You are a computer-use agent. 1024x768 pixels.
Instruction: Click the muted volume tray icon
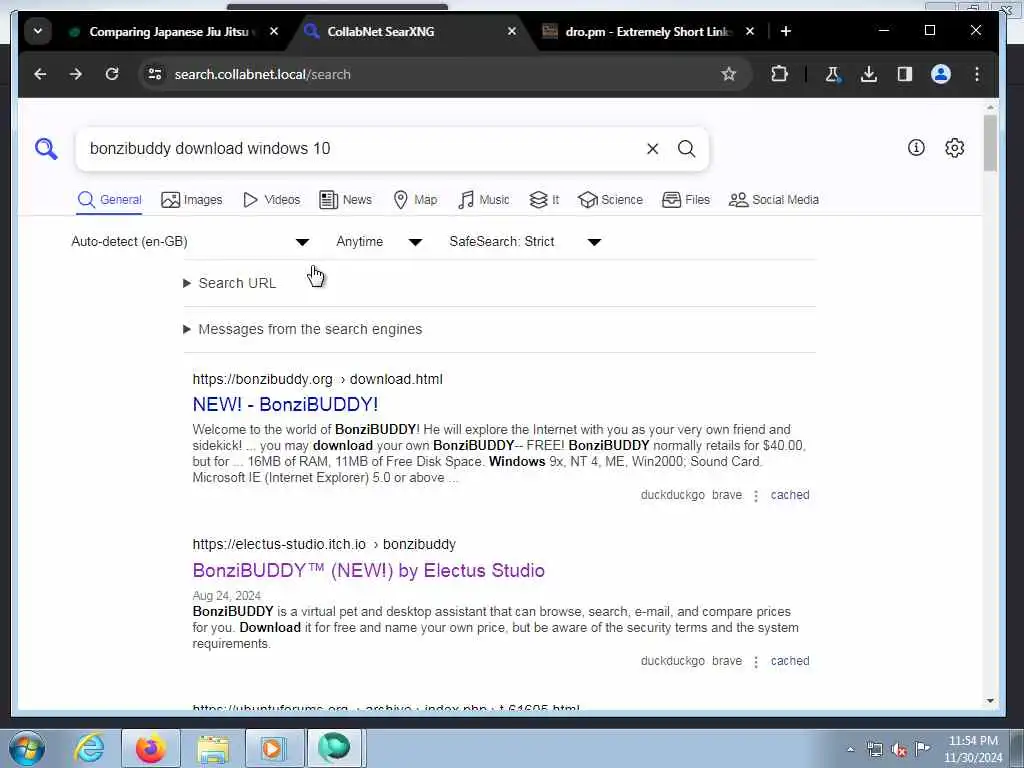tap(899, 749)
